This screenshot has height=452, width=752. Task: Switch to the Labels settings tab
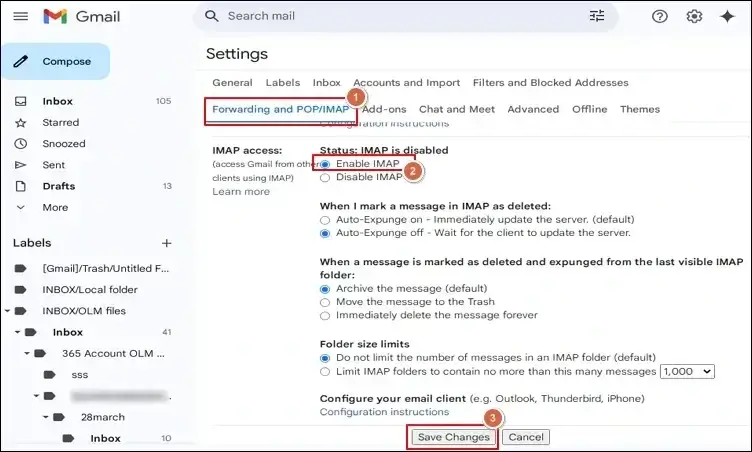point(282,83)
